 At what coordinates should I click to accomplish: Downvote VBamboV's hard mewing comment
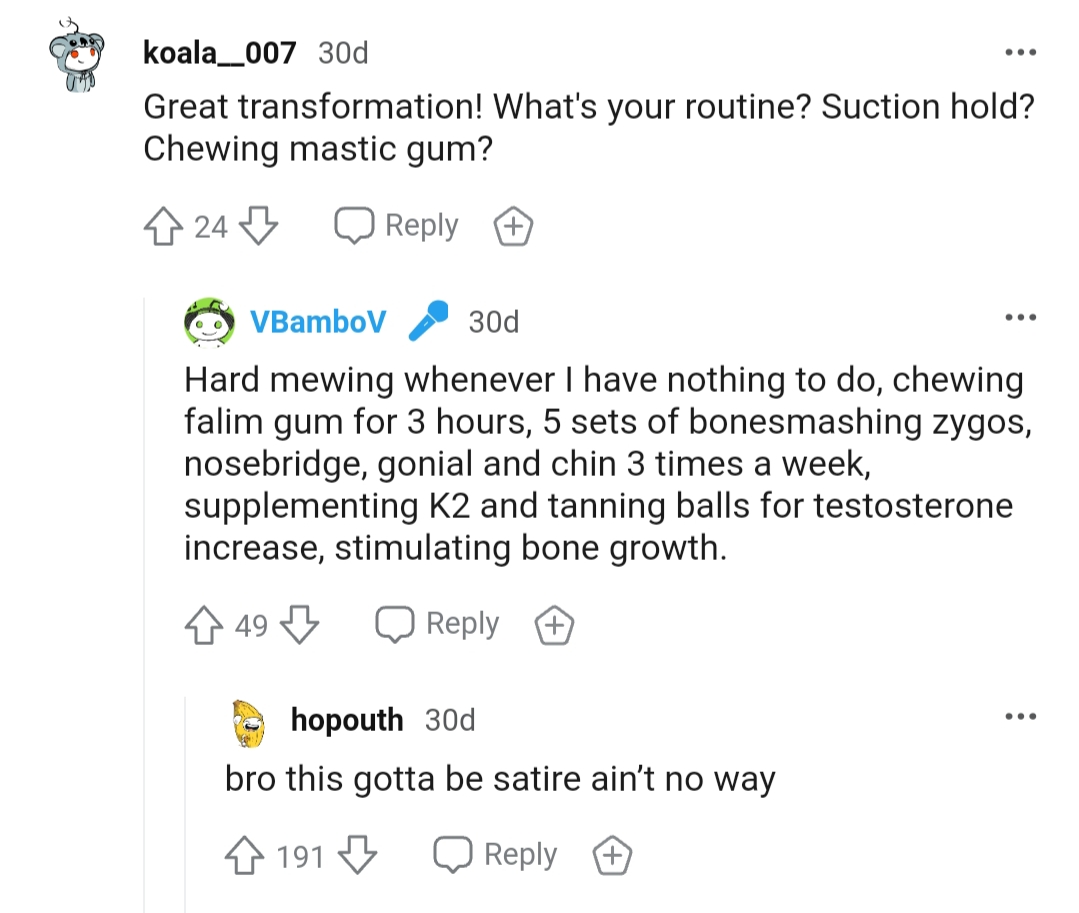coord(299,625)
